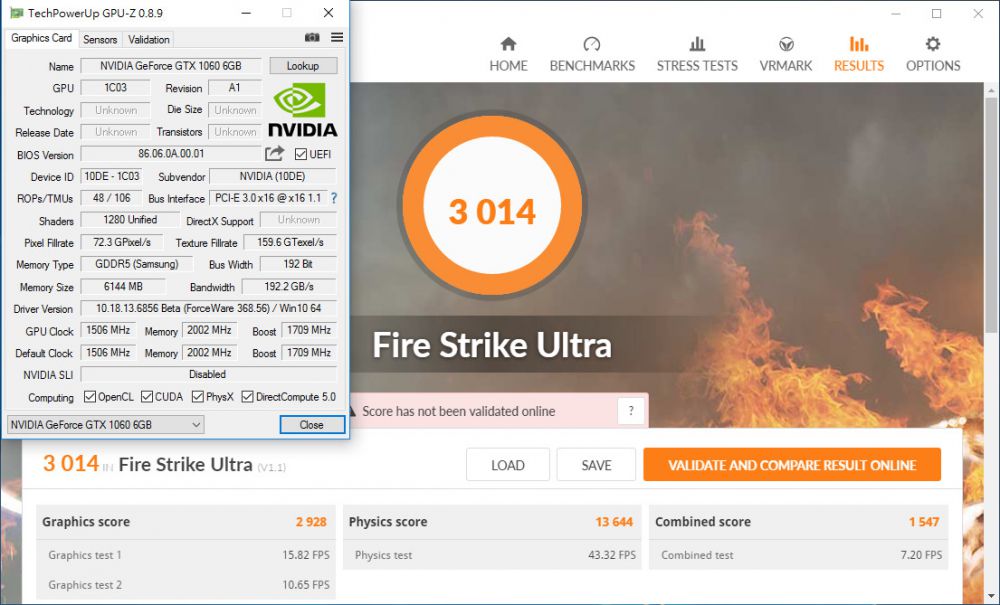Screen dimensions: 1000x605
Task: Click the GPU-Z screenshot camera icon
Action: pos(312,38)
